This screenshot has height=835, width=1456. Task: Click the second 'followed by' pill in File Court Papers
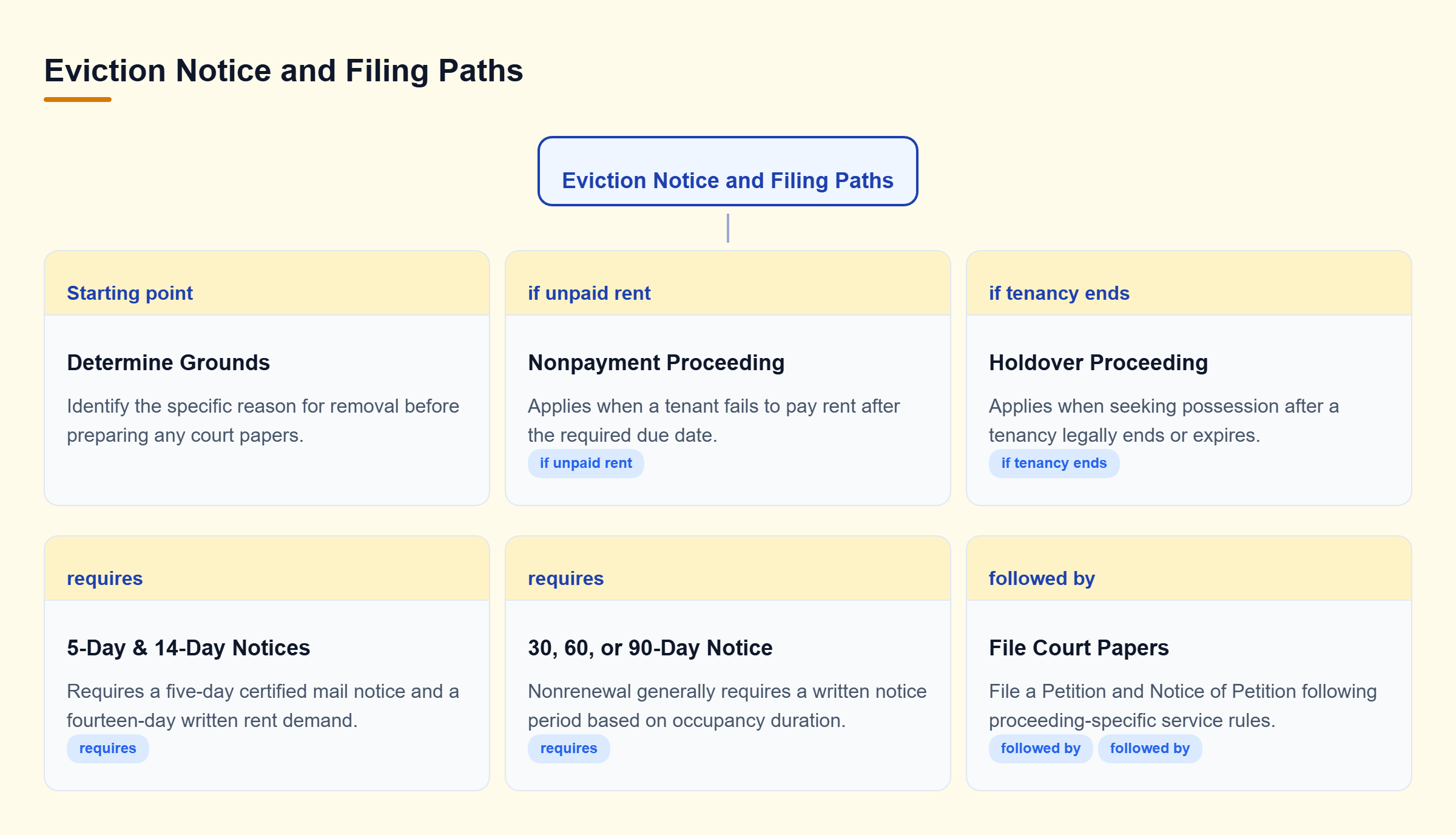click(x=1150, y=748)
